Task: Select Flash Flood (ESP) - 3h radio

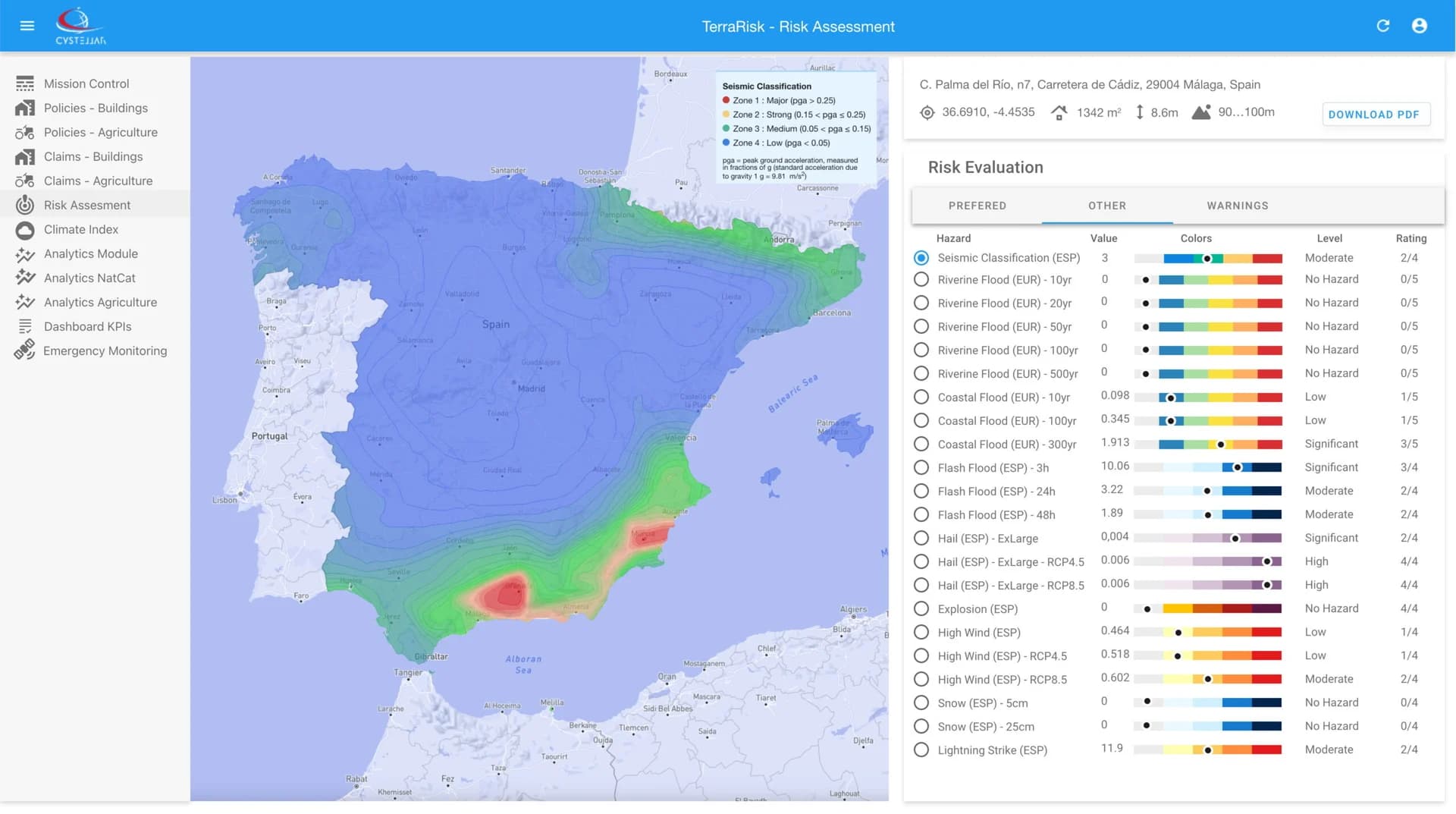Action: pos(921,467)
